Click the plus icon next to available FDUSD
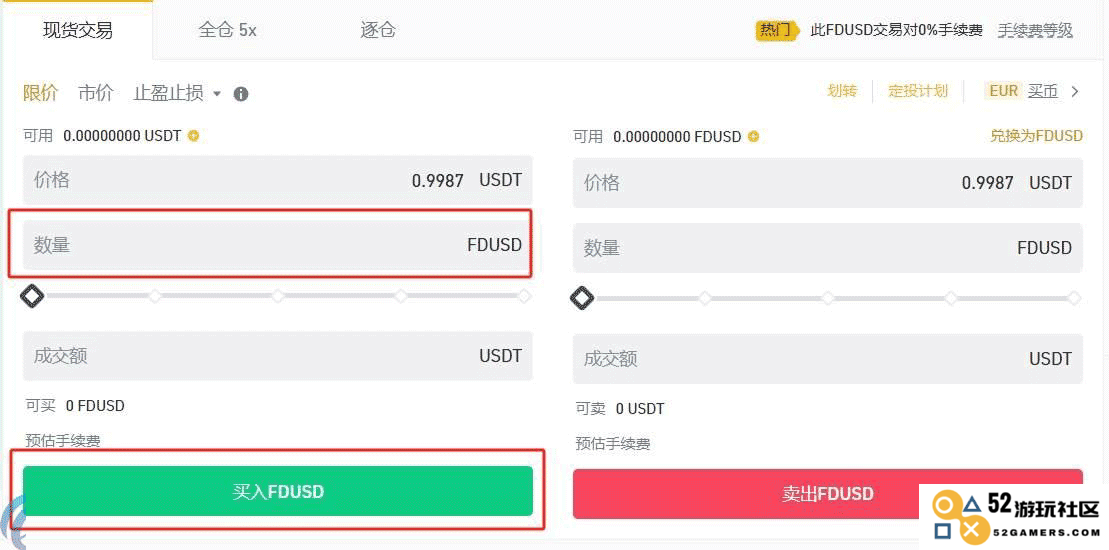Screen dimensions: 1109x550 pos(753,136)
